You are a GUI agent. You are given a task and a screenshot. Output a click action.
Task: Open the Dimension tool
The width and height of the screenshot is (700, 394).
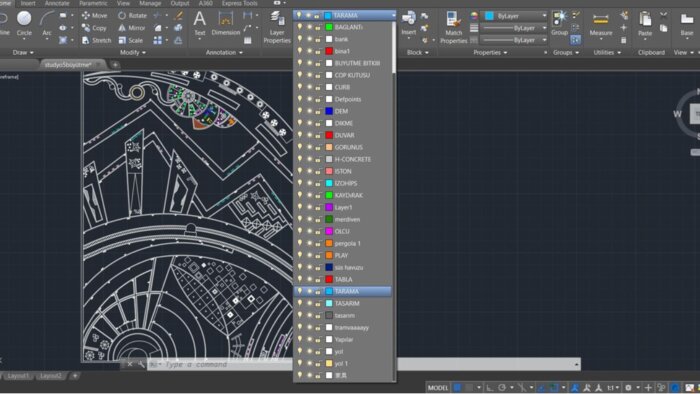225,23
